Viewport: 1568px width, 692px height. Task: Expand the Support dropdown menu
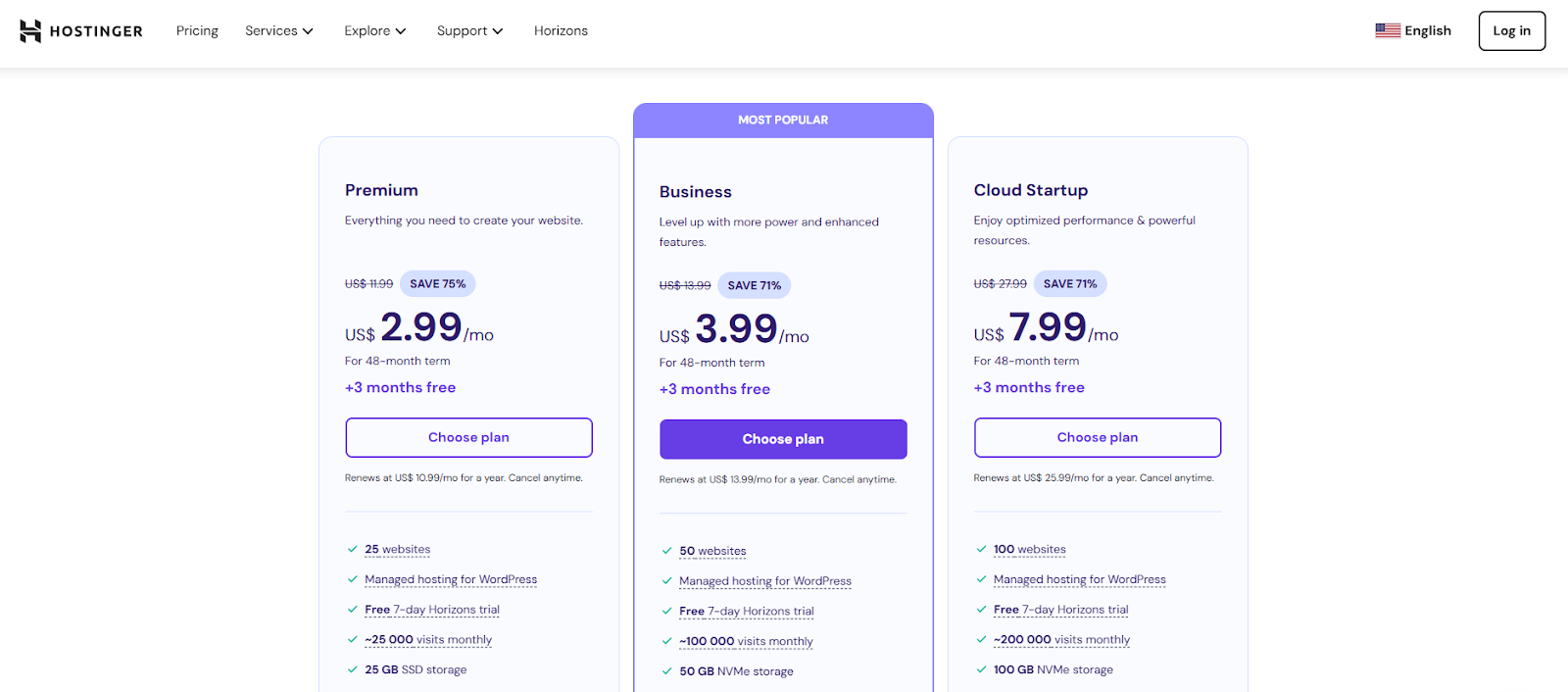(x=470, y=30)
